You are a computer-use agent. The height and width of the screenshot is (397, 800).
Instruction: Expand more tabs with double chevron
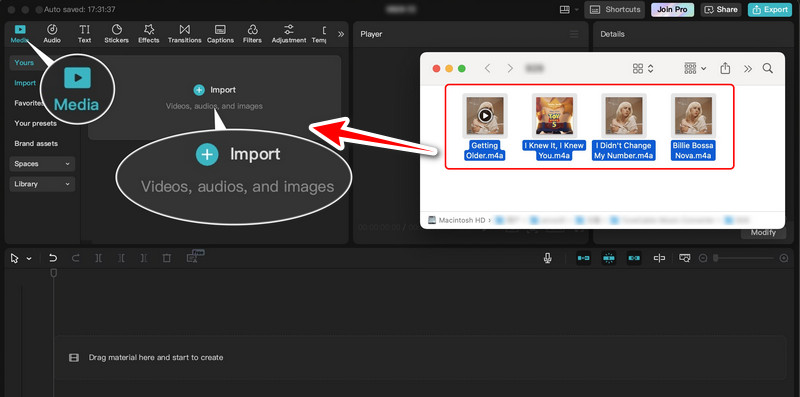click(x=341, y=34)
